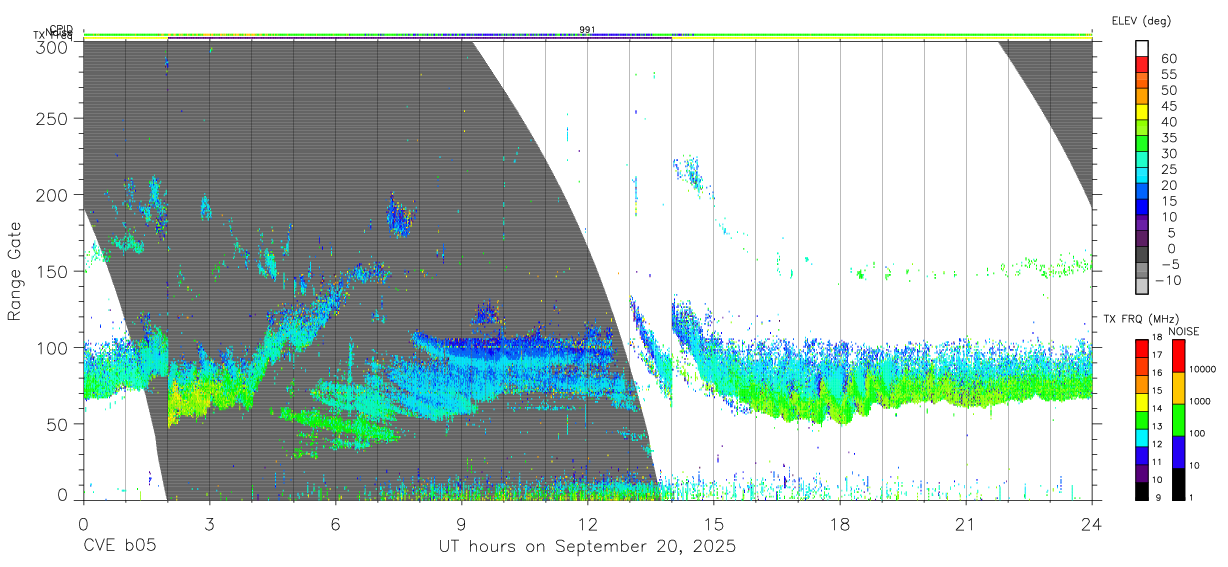Click the green ELEV swatch between 30 and 35
This screenshot has height=567, width=1228.
[1142, 144]
